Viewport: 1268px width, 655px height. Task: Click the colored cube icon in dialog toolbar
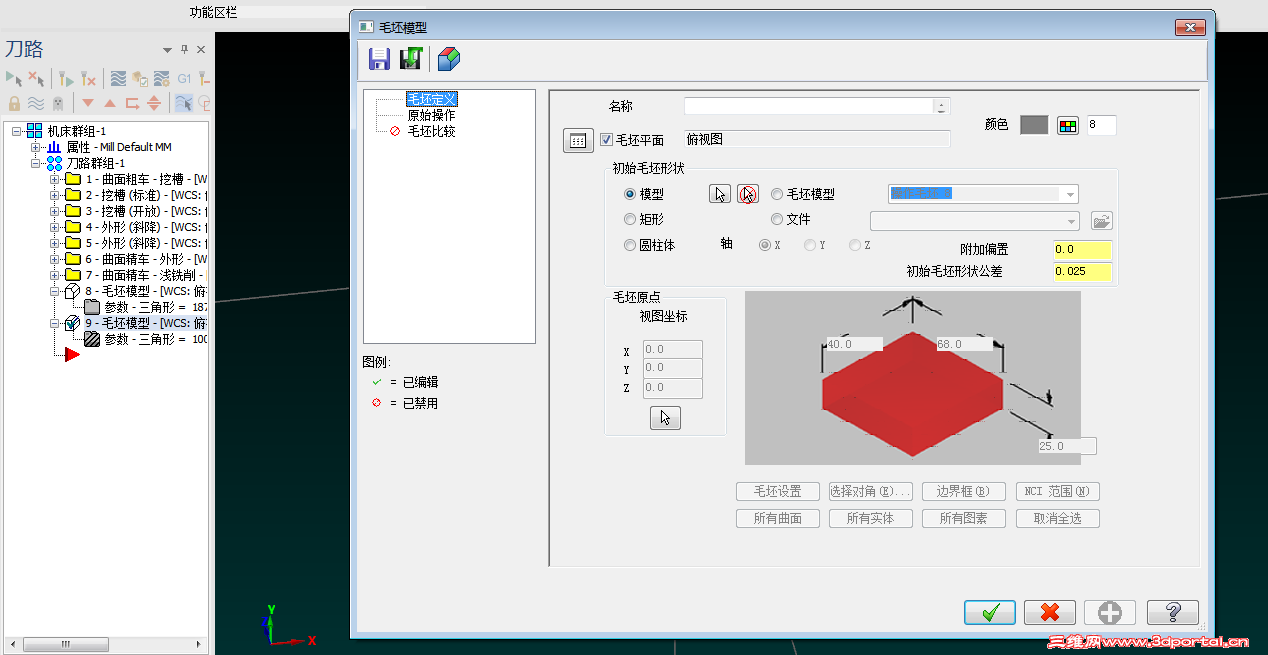click(447, 59)
